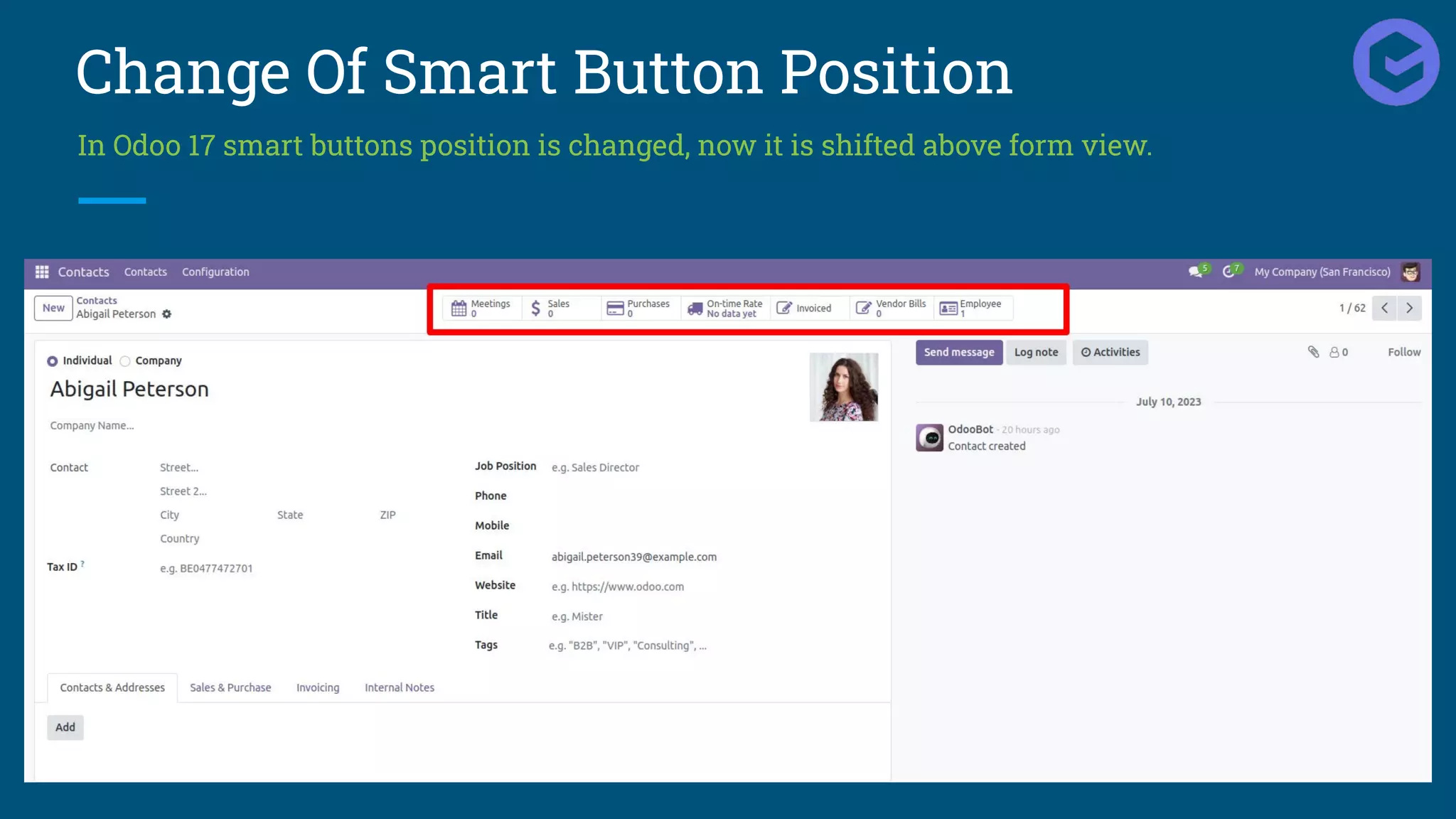Open the Meetings smart button
This screenshot has height=819, width=1456.
(x=481, y=309)
